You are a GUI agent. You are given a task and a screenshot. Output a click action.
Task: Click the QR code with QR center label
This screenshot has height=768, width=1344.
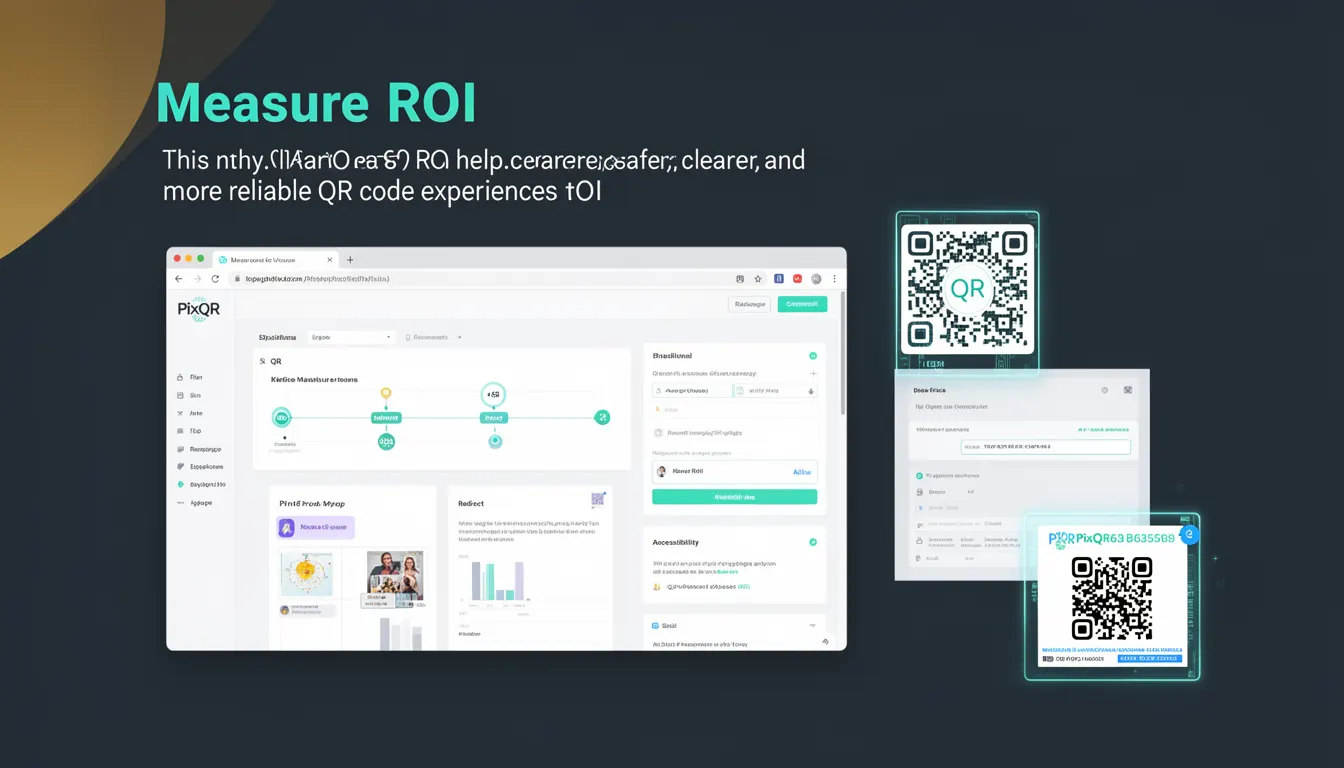point(967,290)
